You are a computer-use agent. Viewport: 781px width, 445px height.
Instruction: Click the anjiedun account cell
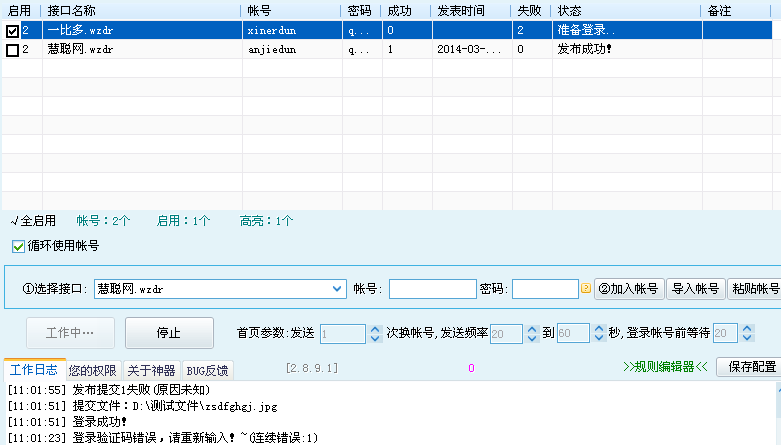[x=292, y=49]
